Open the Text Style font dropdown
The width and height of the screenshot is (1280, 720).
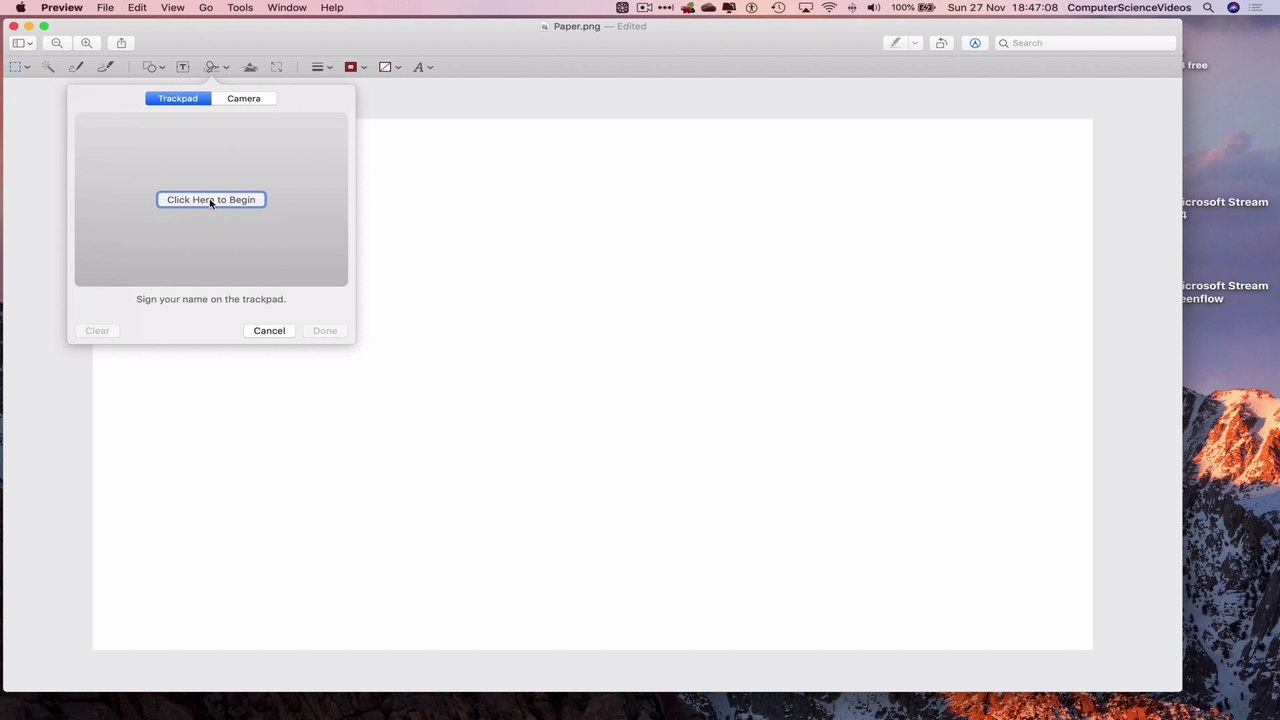(422, 67)
